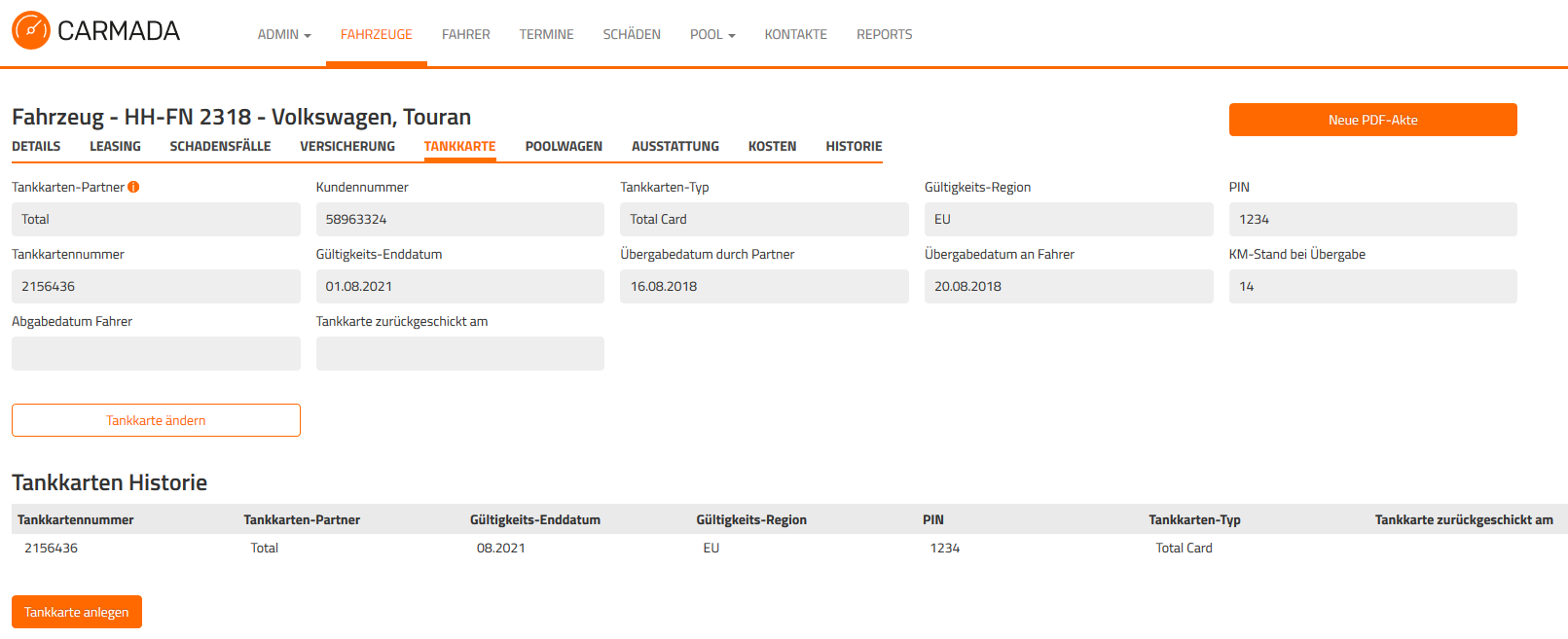Screen dimensions: 1568x639
Task: Open the KONTAKTE navigation item
Action: pyautogui.click(x=796, y=34)
